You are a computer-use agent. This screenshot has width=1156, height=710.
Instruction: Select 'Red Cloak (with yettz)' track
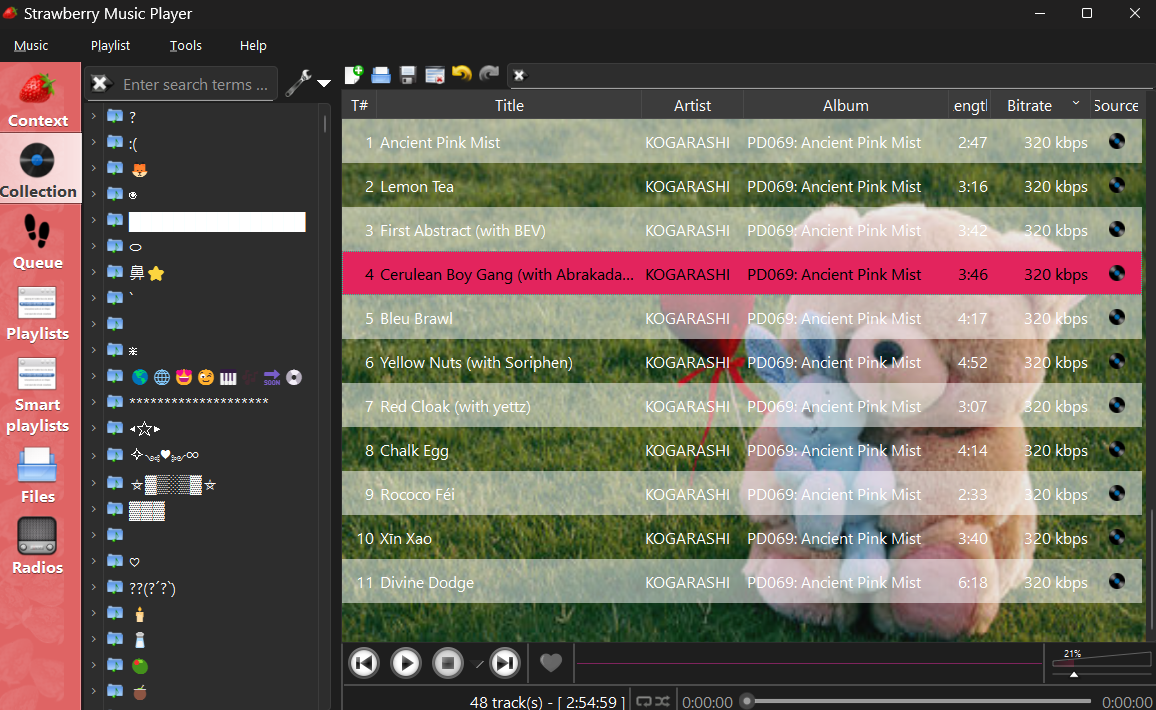pos(742,406)
